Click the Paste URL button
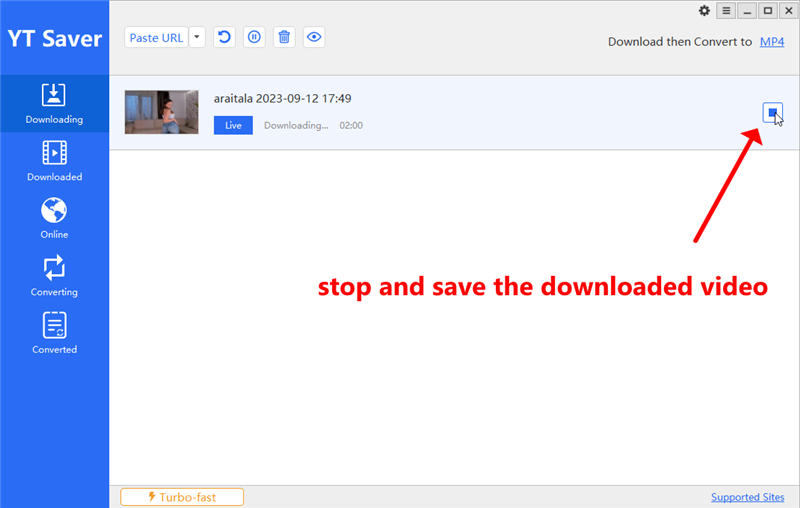The width and height of the screenshot is (800, 508). coord(156,38)
